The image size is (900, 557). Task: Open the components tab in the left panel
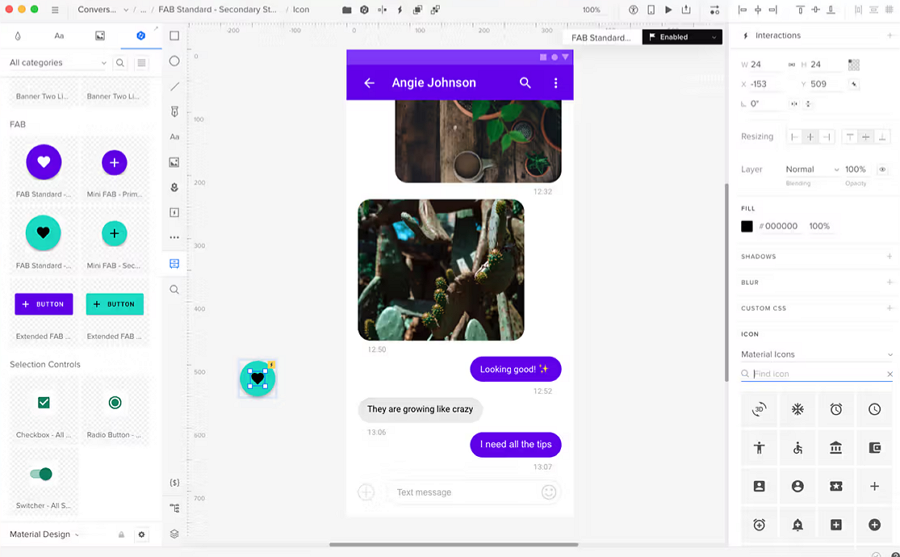141,36
